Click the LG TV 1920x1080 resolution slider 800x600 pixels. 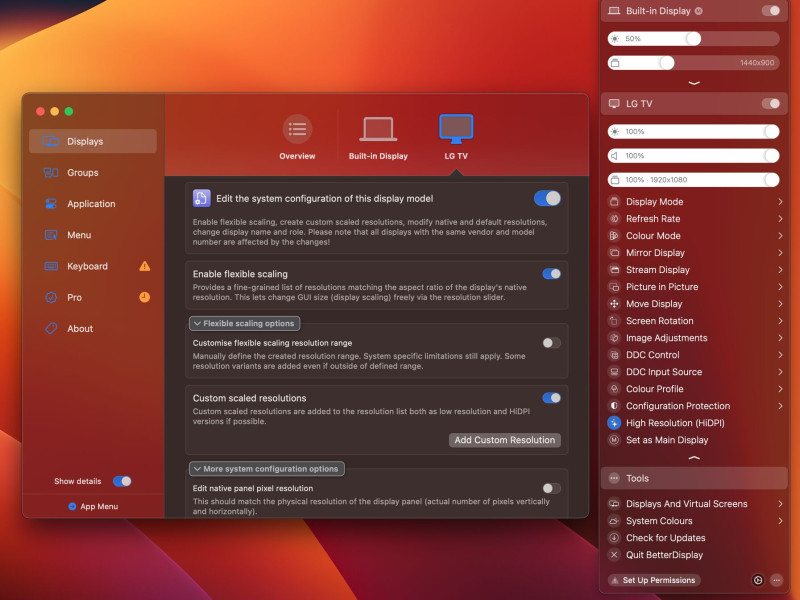click(x=694, y=180)
